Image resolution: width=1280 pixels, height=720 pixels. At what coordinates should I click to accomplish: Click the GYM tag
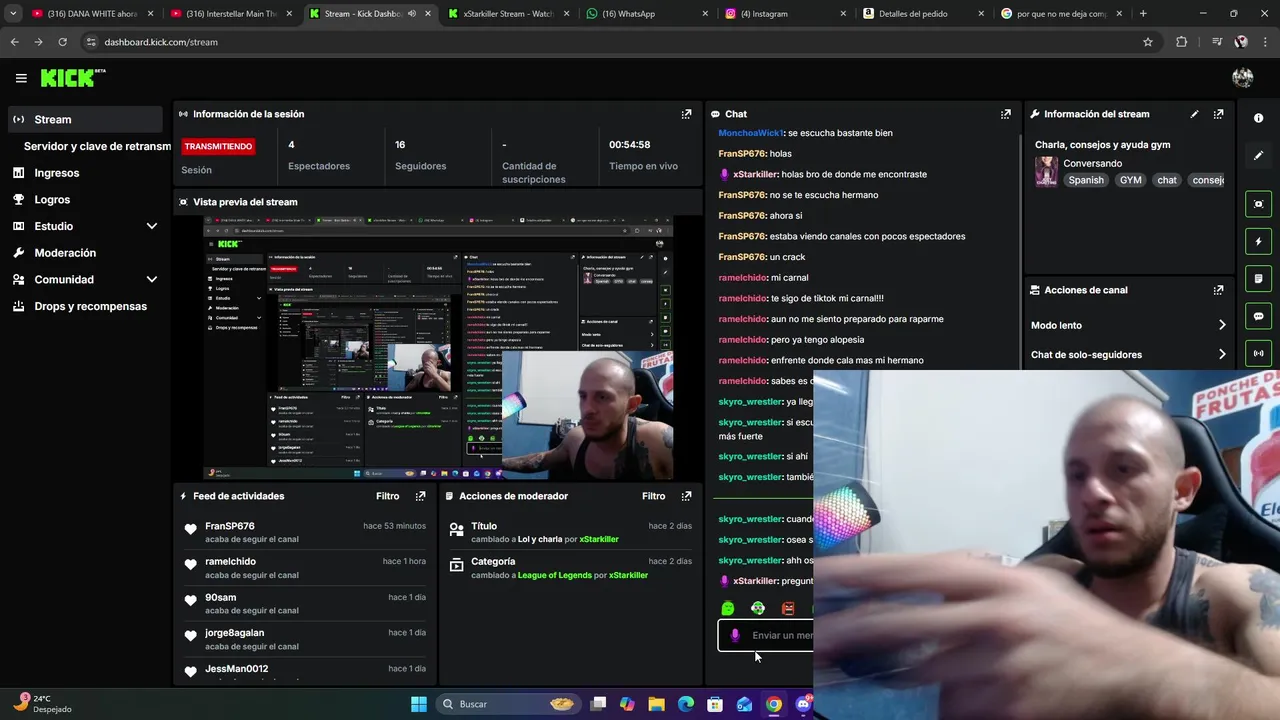tap(1130, 180)
